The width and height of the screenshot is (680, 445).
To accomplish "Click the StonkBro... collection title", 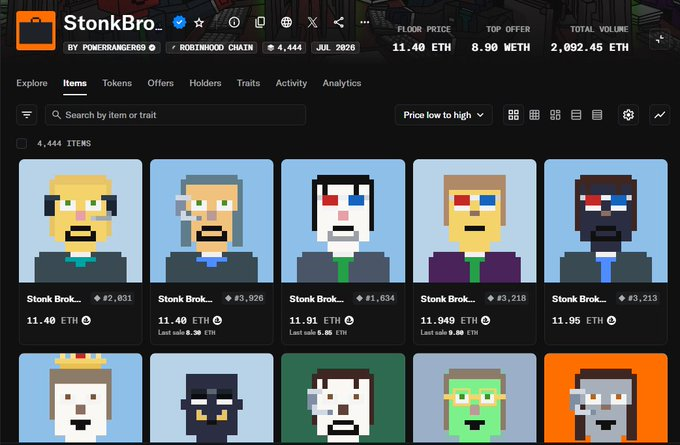I will [x=113, y=23].
